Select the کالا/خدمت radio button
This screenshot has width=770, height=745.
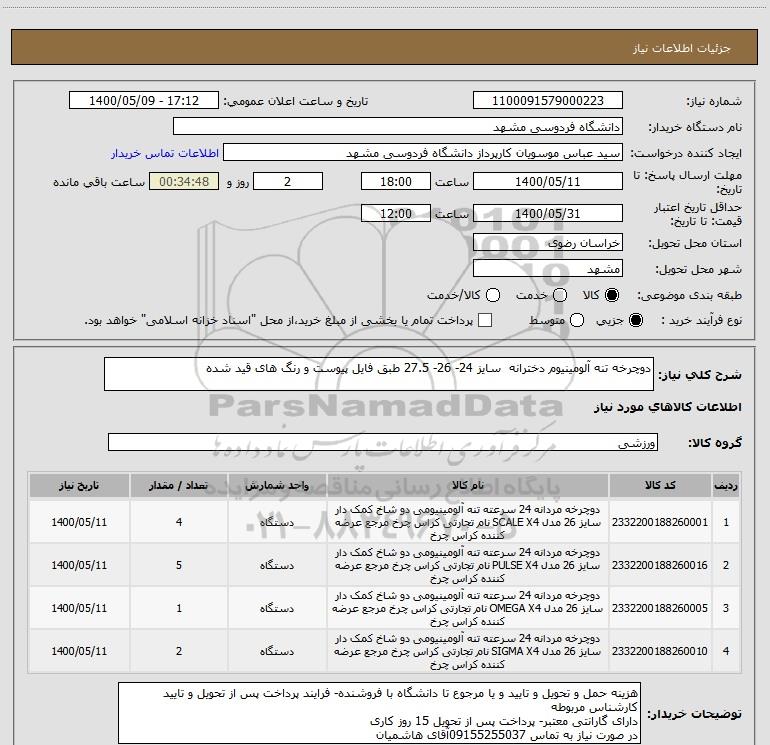tap(493, 295)
